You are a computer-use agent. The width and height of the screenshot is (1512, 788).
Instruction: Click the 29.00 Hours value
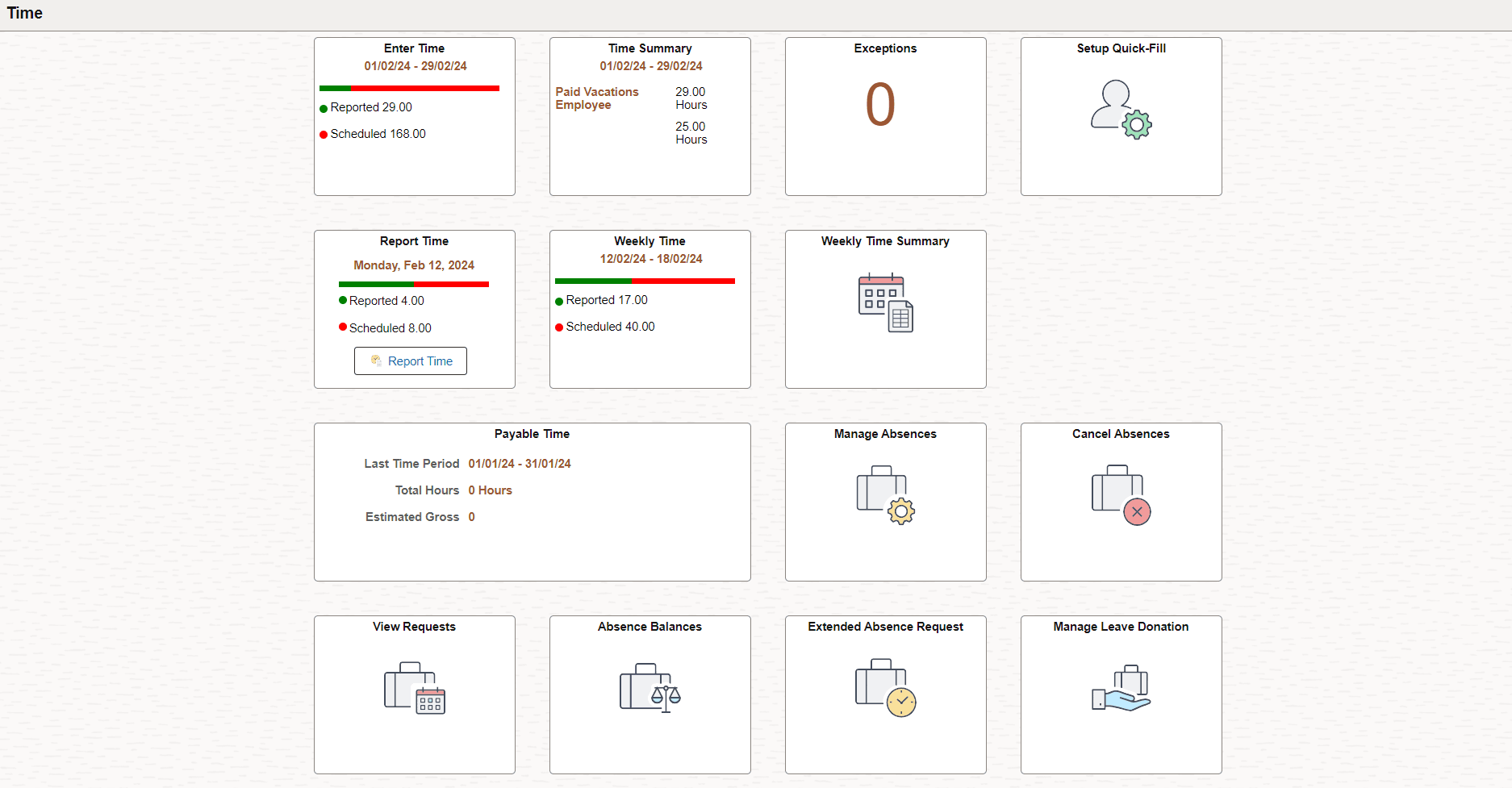click(691, 98)
